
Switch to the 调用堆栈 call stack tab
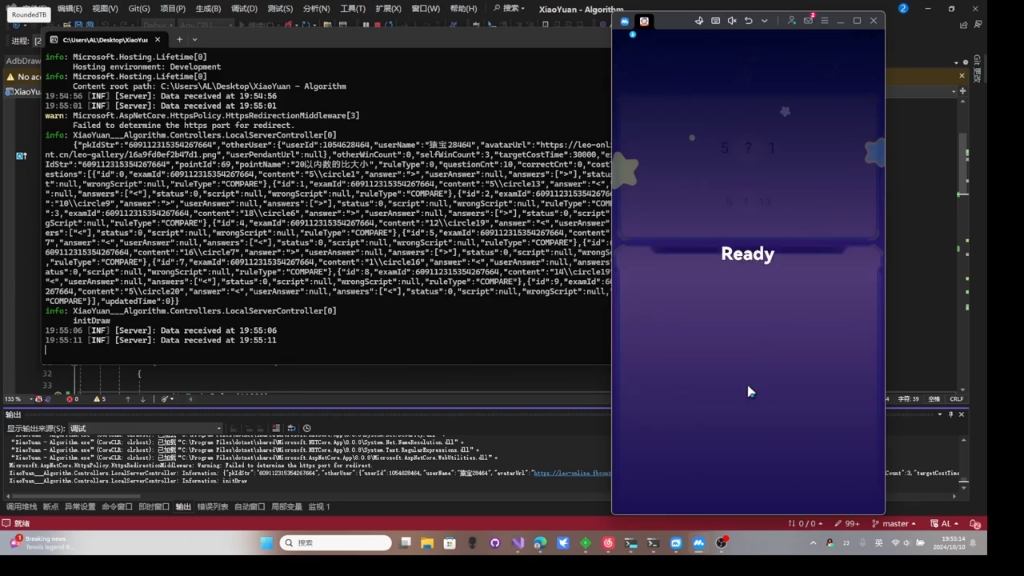pyautogui.click(x=22, y=507)
